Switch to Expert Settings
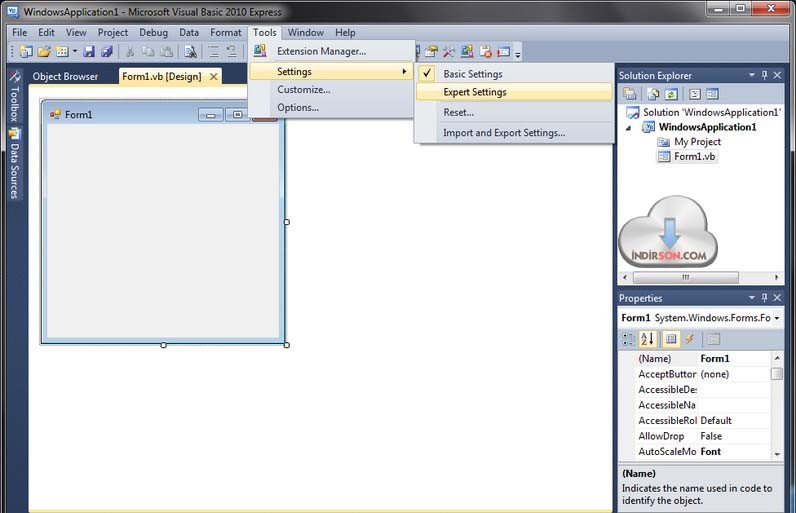This screenshot has height=513, width=796. (x=514, y=92)
